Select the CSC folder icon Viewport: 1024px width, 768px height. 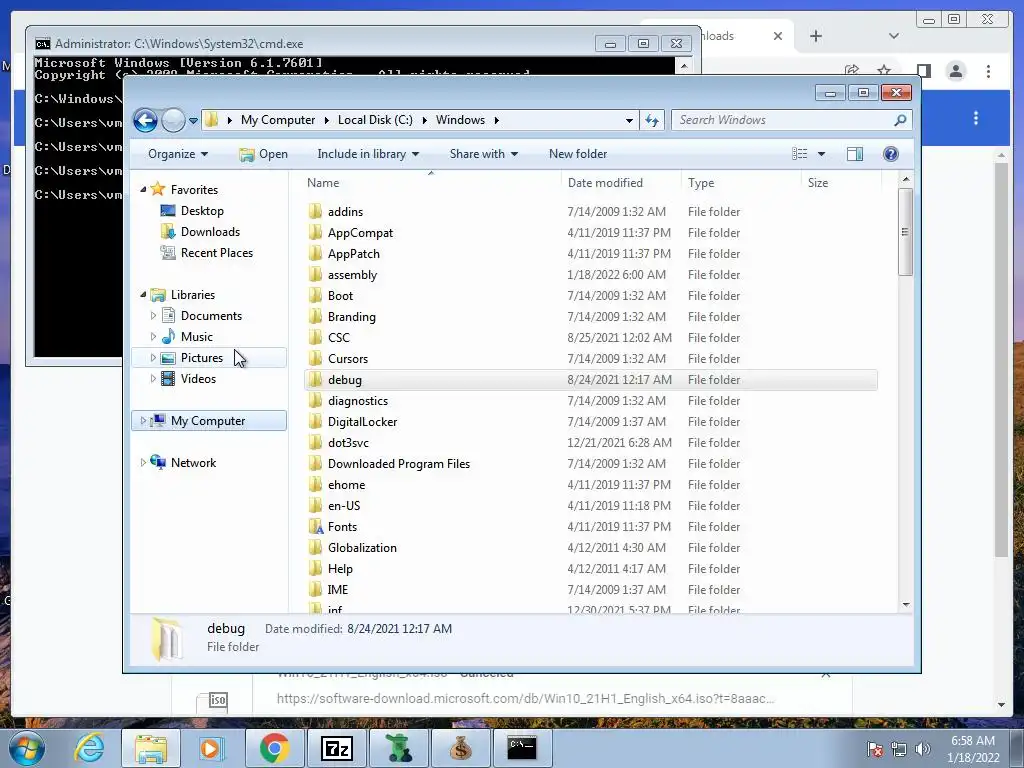pos(315,338)
